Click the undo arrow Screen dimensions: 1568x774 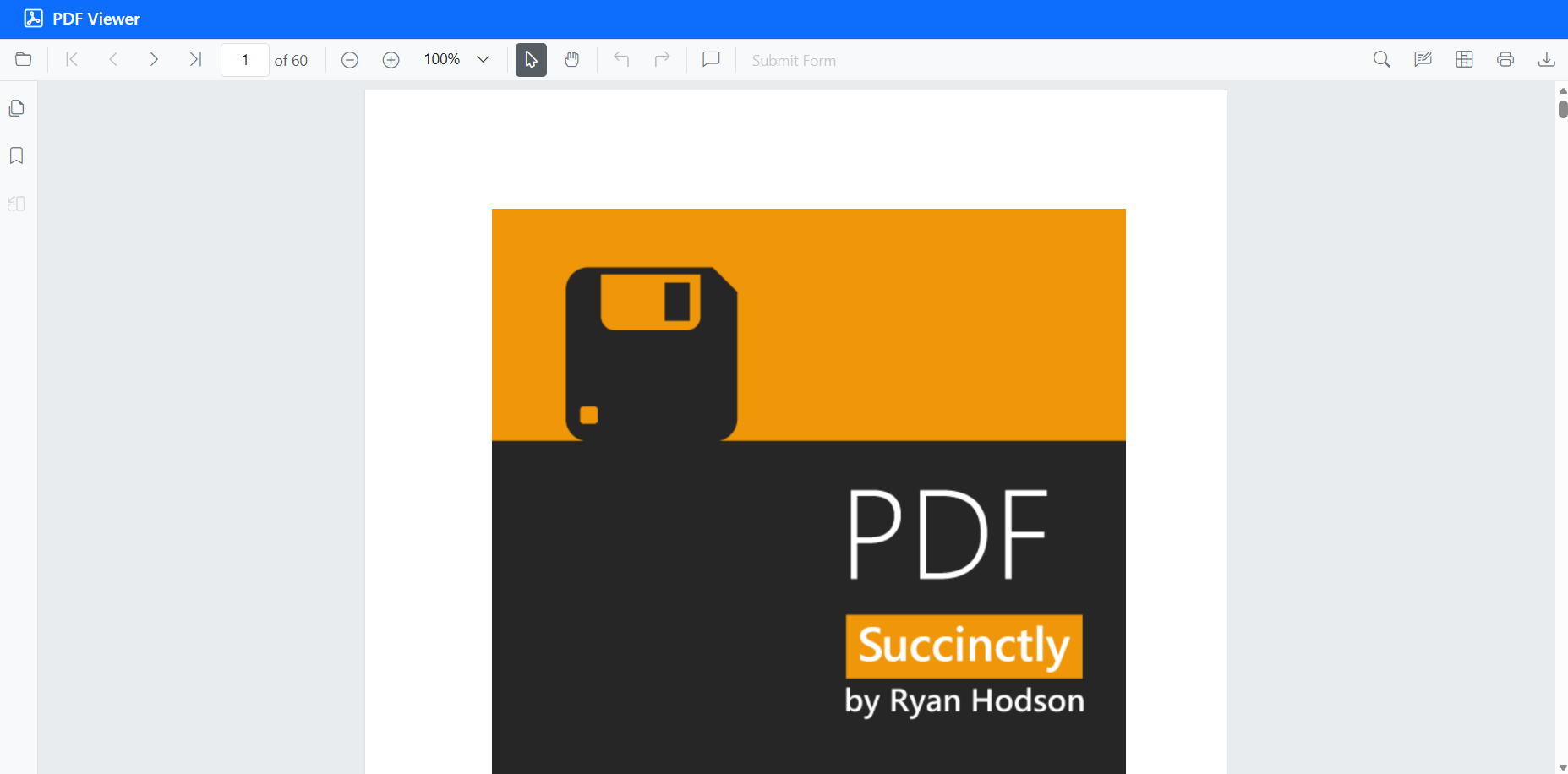point(621,60)
